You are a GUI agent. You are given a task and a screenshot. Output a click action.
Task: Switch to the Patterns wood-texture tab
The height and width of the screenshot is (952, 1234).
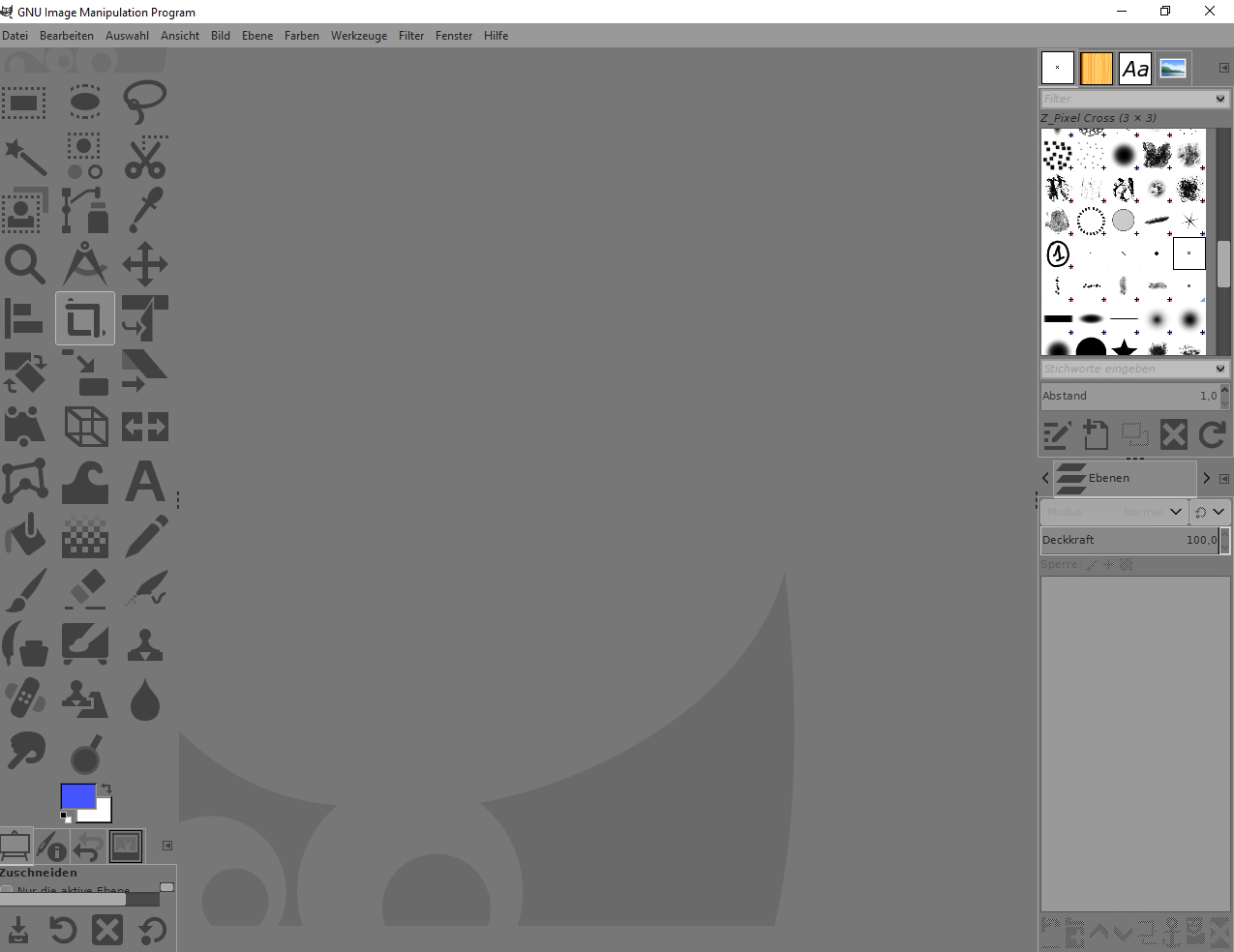pyautogui.click(x=1097, y=69)
